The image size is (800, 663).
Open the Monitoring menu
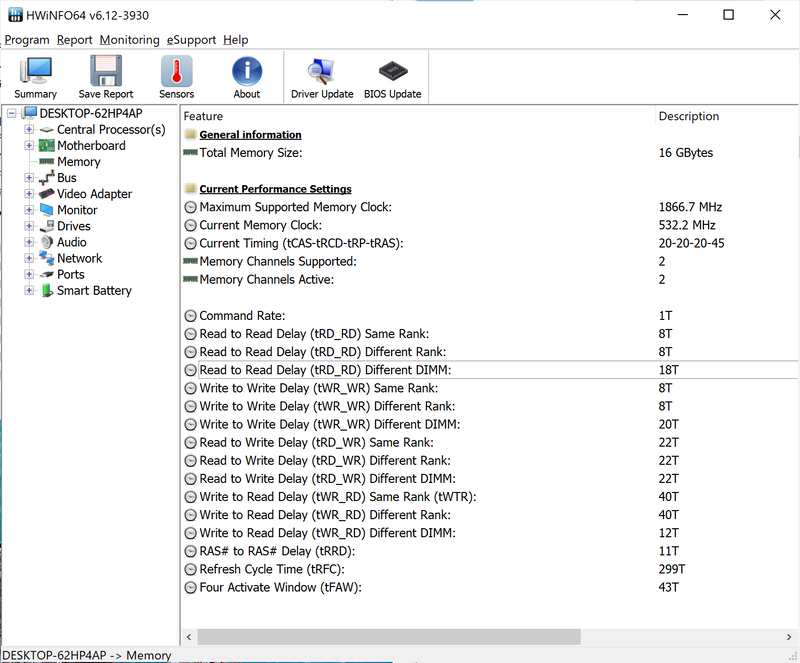(130, 40)
